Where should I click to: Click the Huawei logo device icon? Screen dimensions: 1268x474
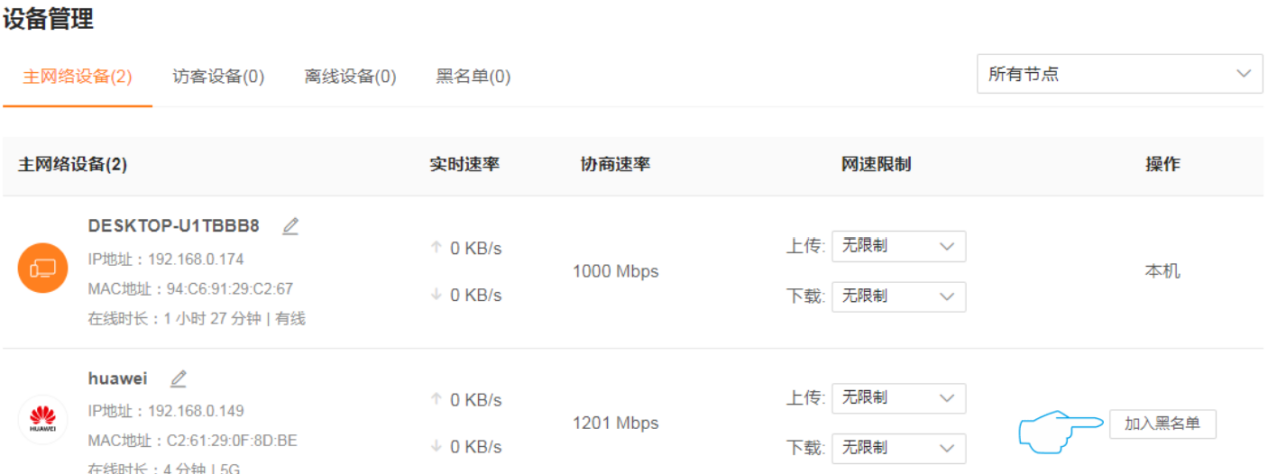pos(43,420)
